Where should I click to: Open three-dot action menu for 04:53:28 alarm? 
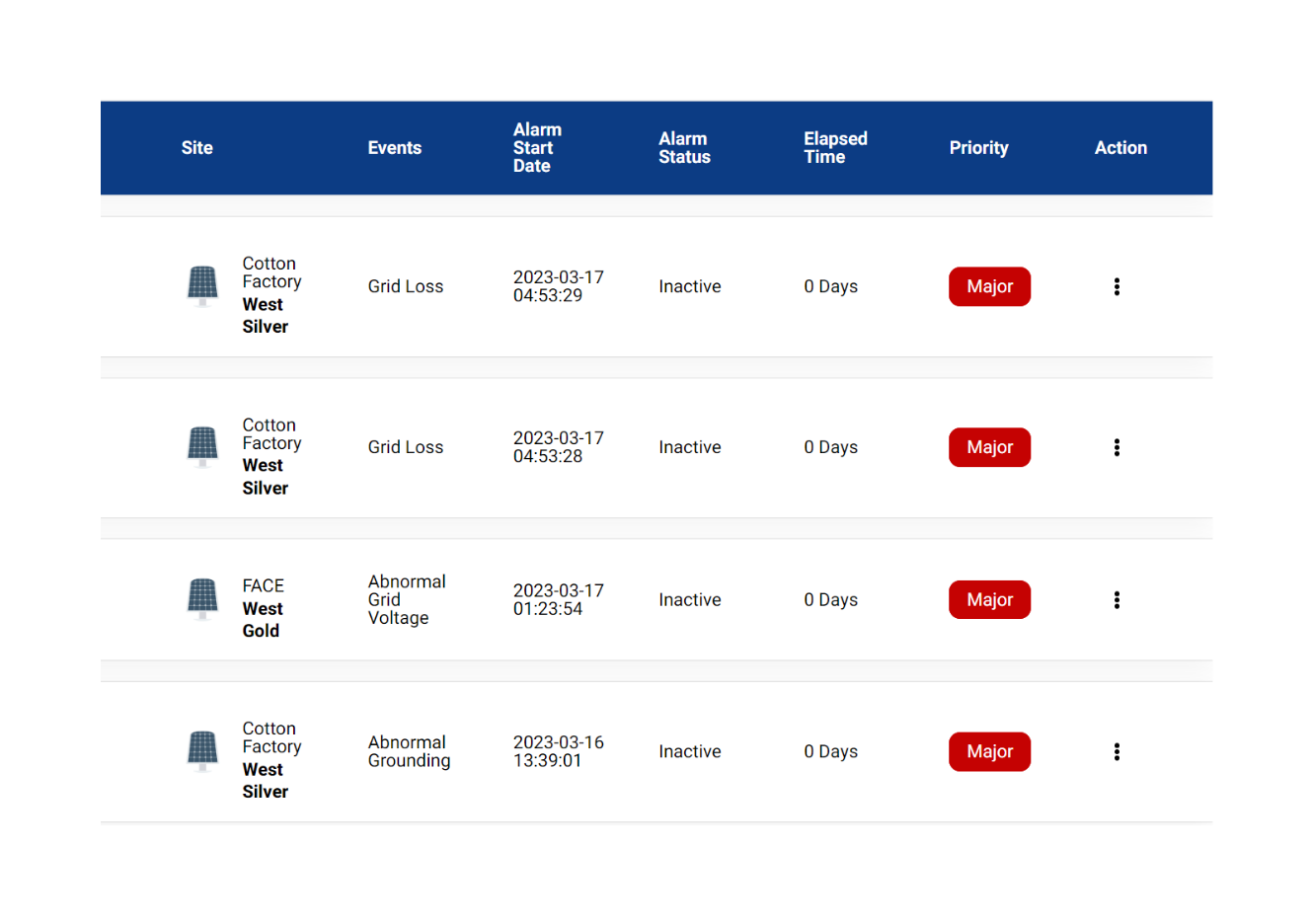[1117, 447]
